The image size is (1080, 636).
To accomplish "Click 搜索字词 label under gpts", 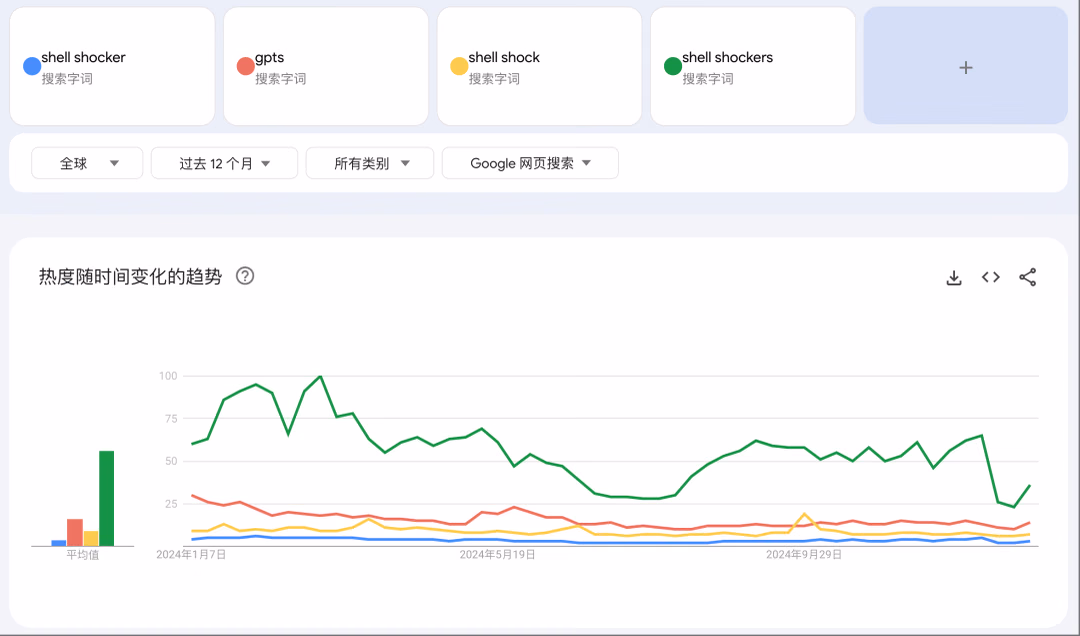I will click(280, 79).
